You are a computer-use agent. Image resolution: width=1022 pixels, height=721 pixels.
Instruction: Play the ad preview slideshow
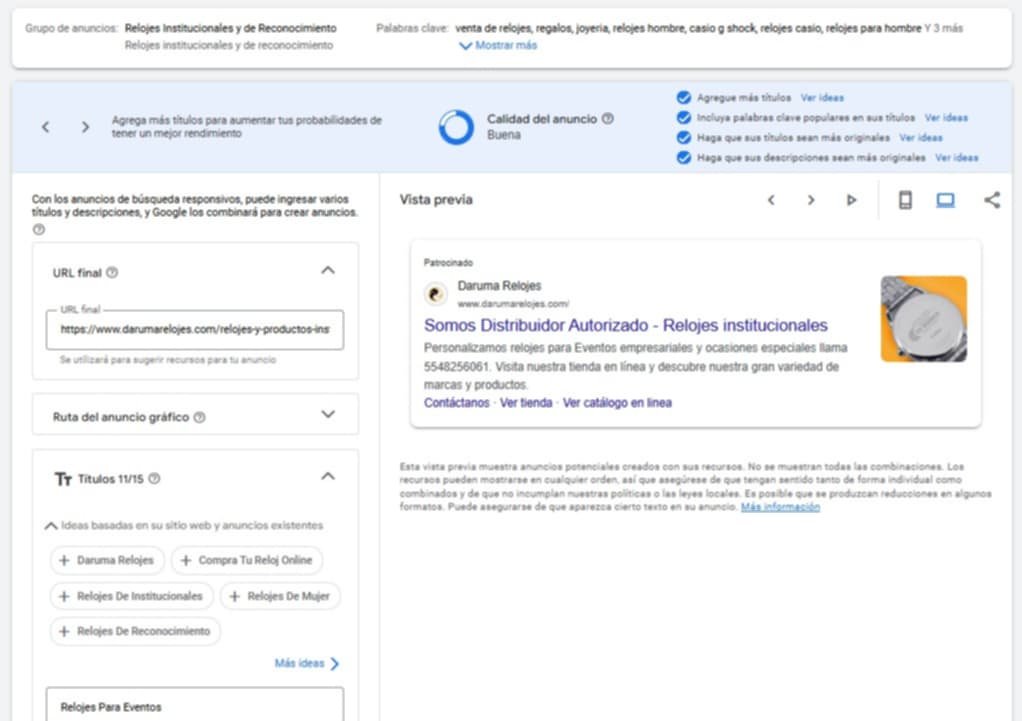coord(851,200)
